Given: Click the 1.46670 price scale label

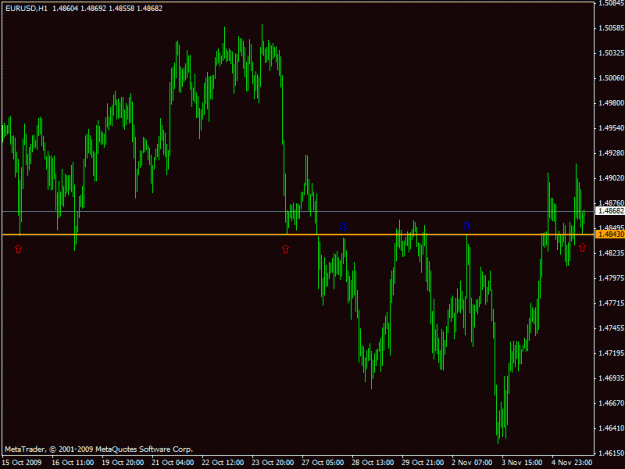Looking at the screenshot, I should tap(611, 403).
